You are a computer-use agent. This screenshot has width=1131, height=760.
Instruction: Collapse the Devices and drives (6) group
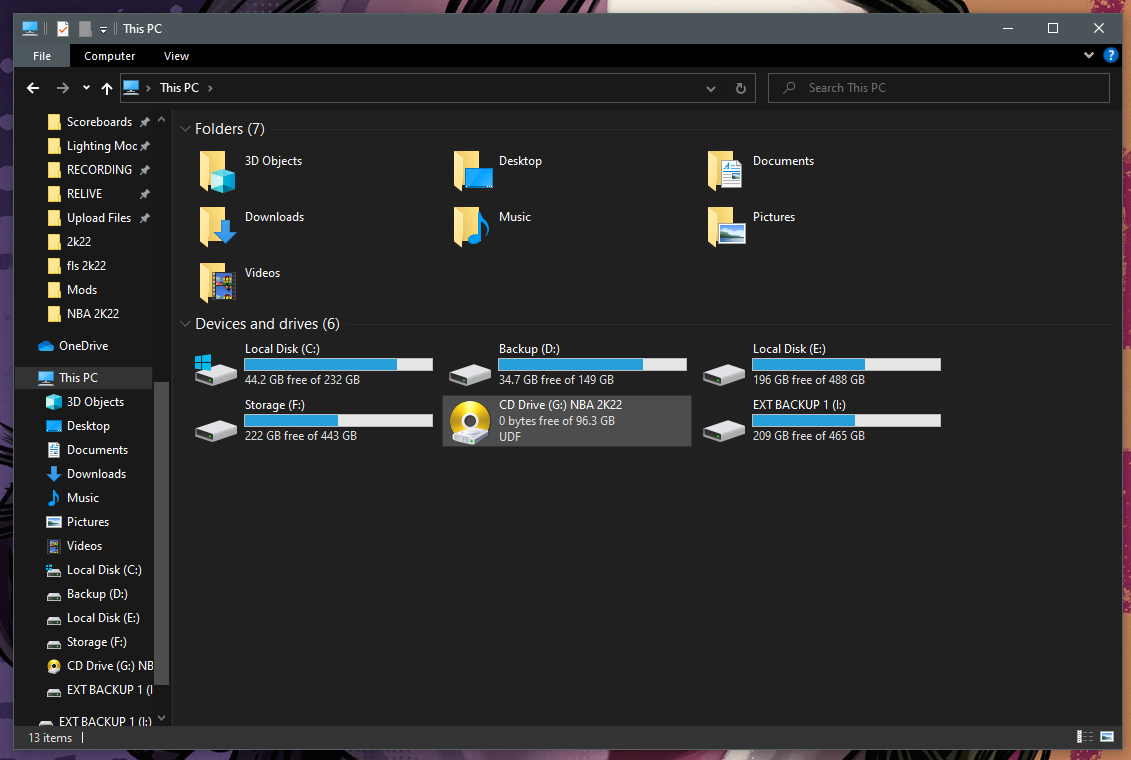click(x=185, y=324)
